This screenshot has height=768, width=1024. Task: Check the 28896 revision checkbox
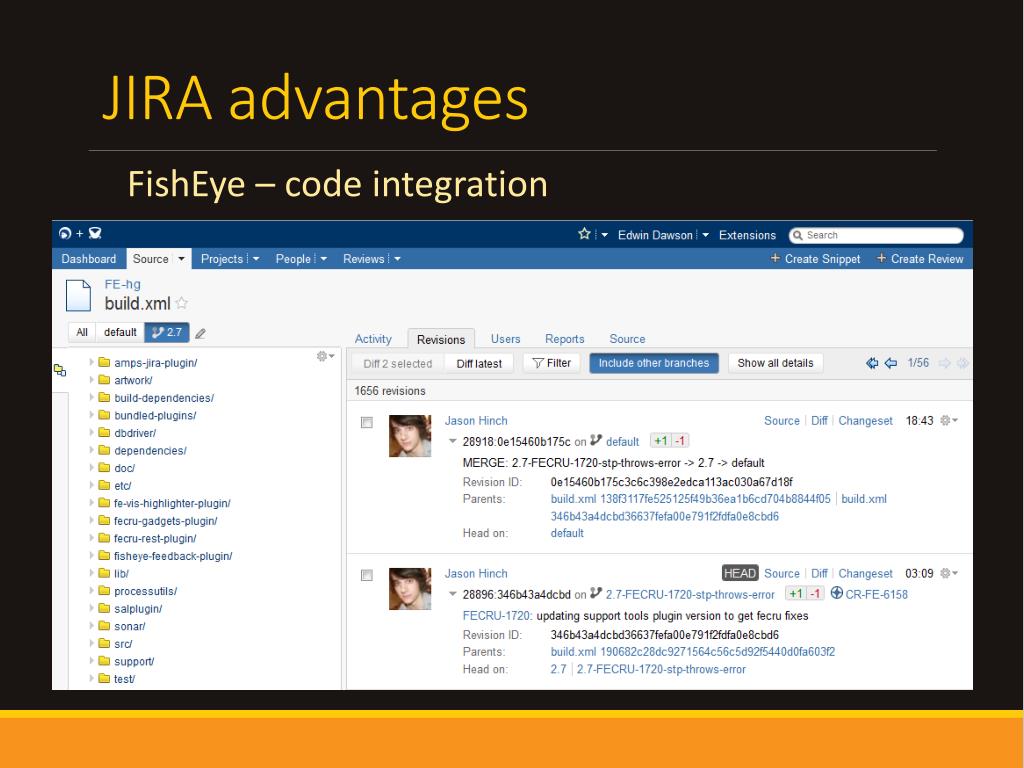pyautogui.click(x=367, y=575)
